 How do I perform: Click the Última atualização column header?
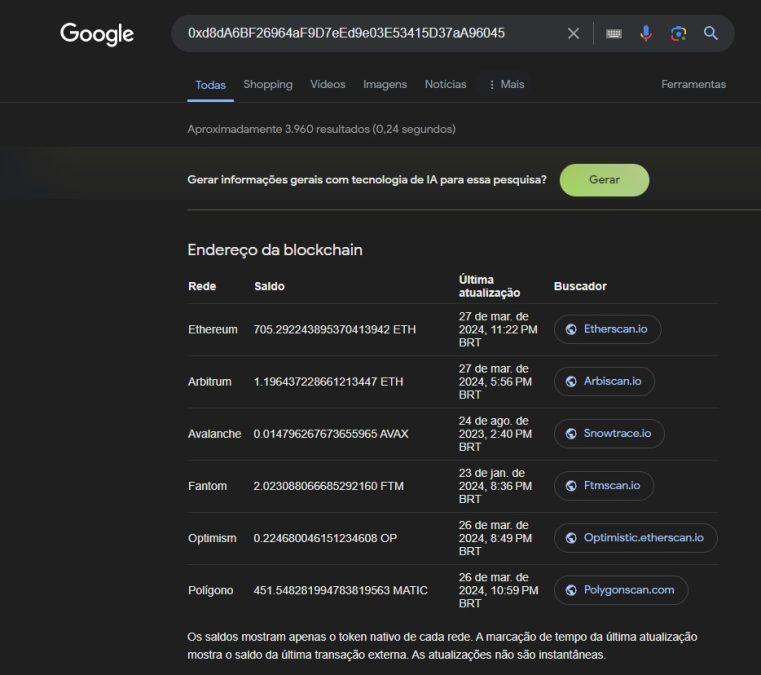click(x=489, y=286)
